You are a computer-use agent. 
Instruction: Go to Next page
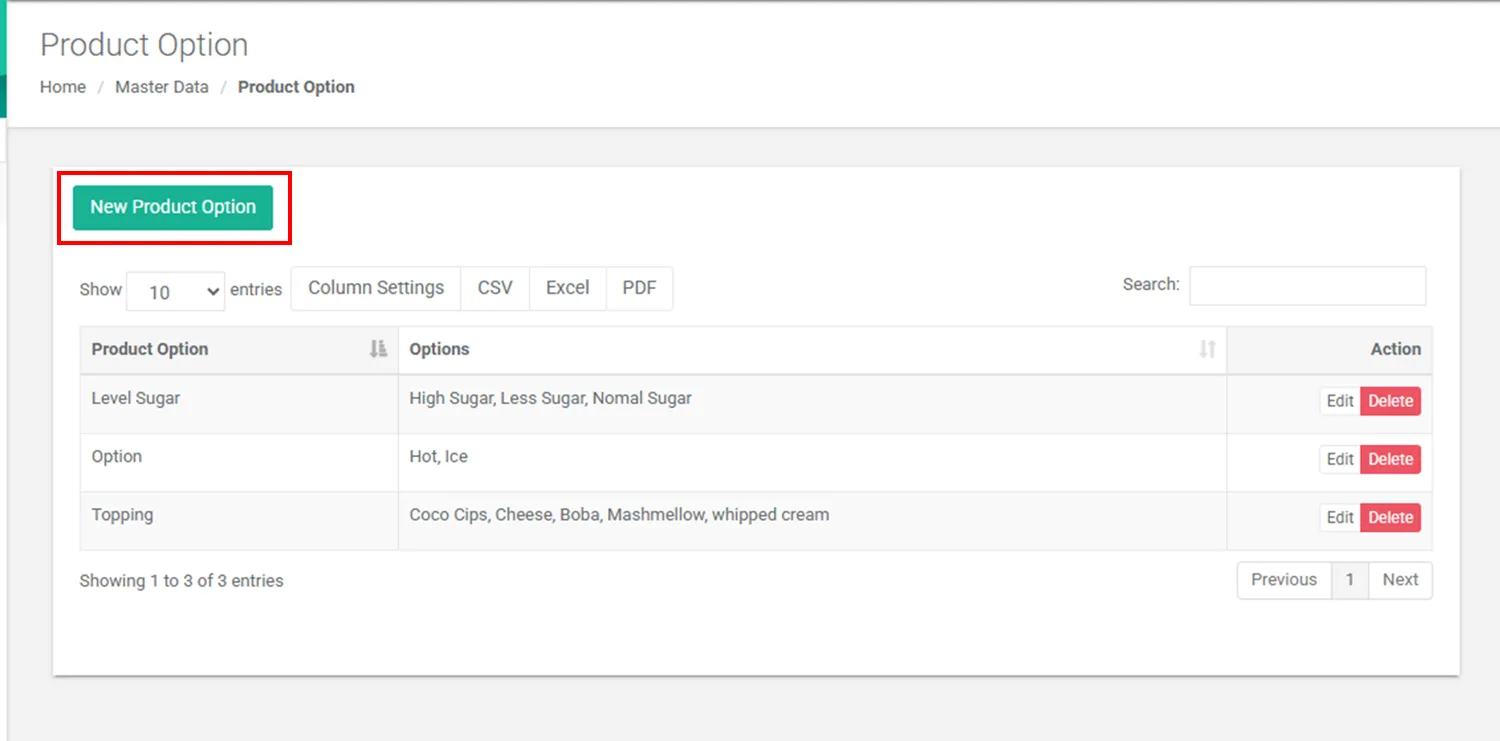[1400, 580]
